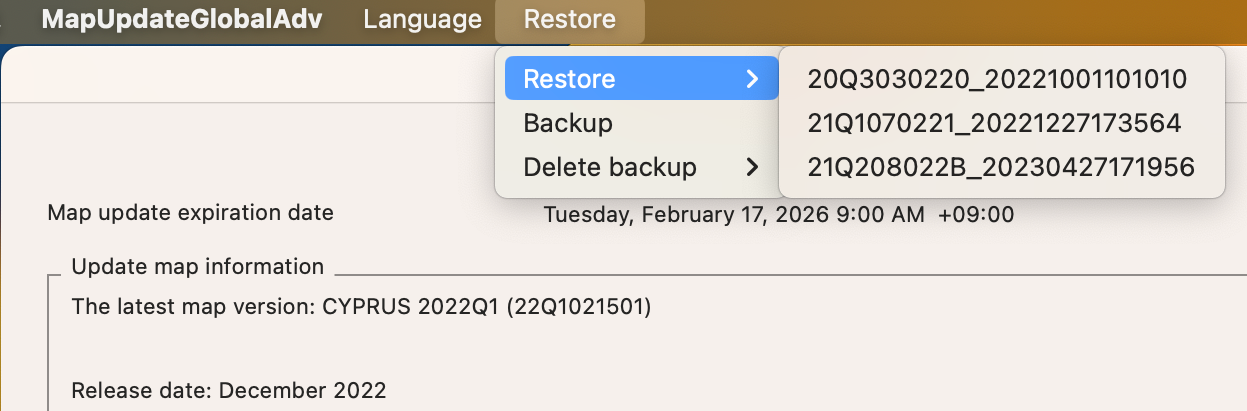Viewport: 1247px width, 411px height.
Task: Click the 9:00 AM time text
Action: coord(886,214)
